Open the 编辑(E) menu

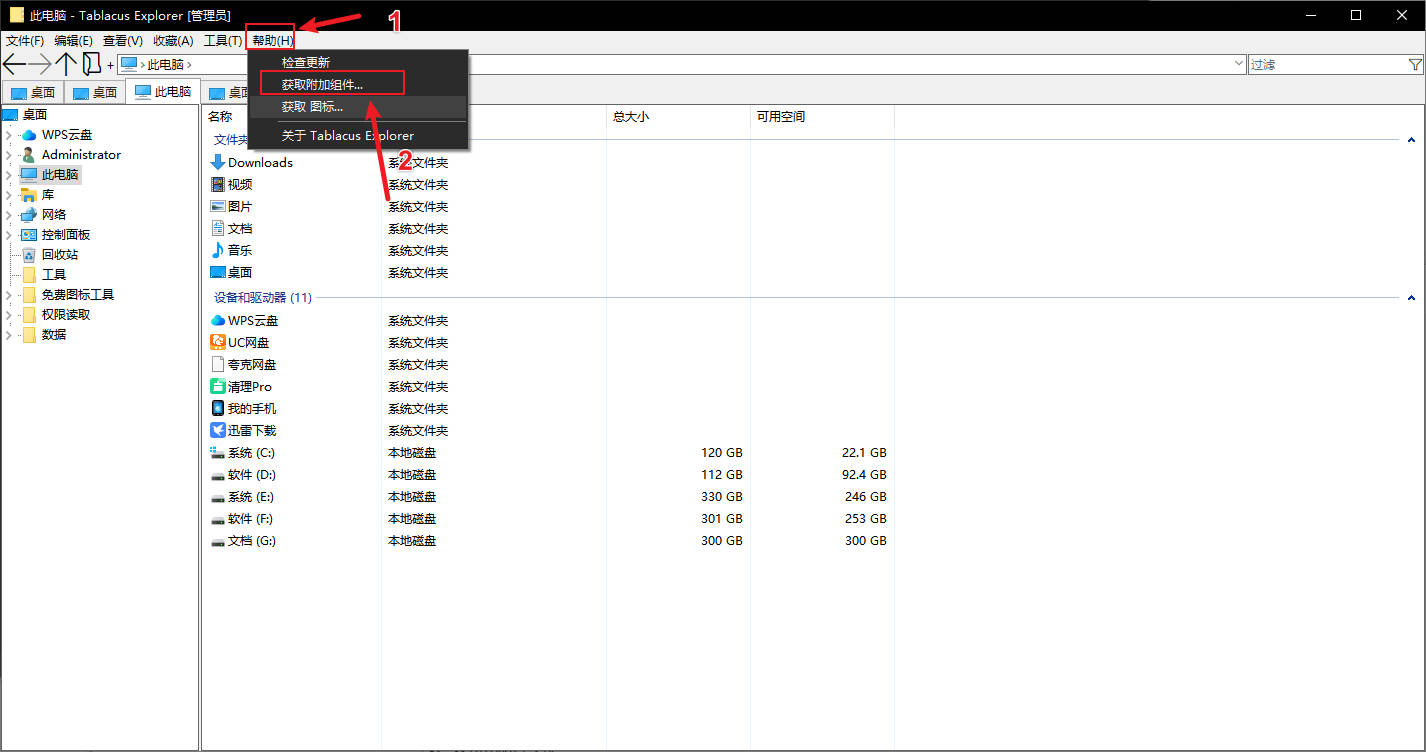[73, 40]
